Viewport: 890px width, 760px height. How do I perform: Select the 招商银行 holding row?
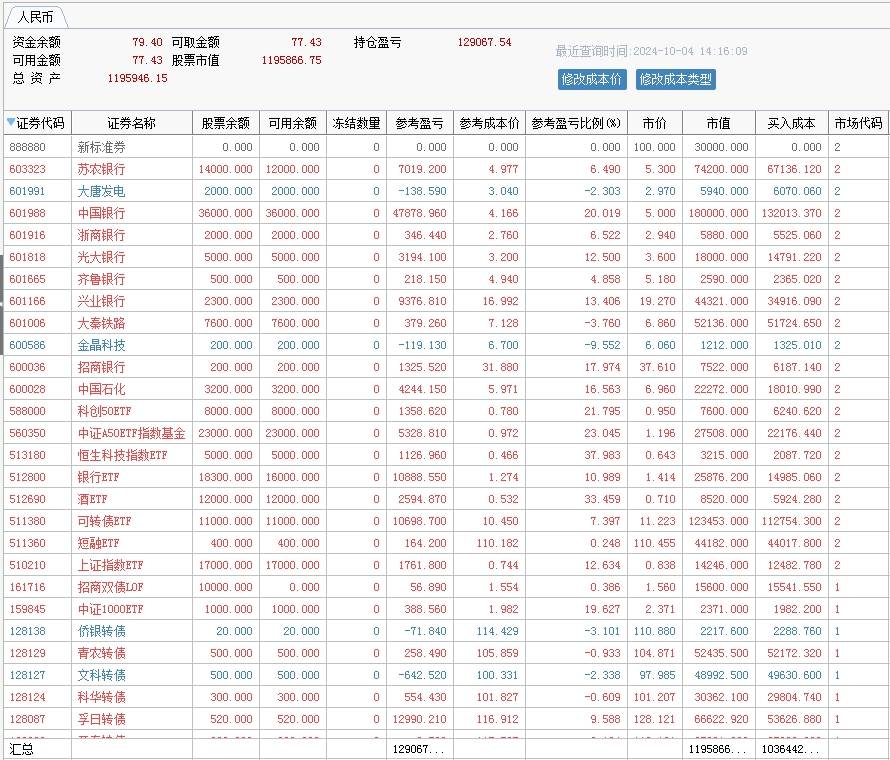(x=445, y=367)
